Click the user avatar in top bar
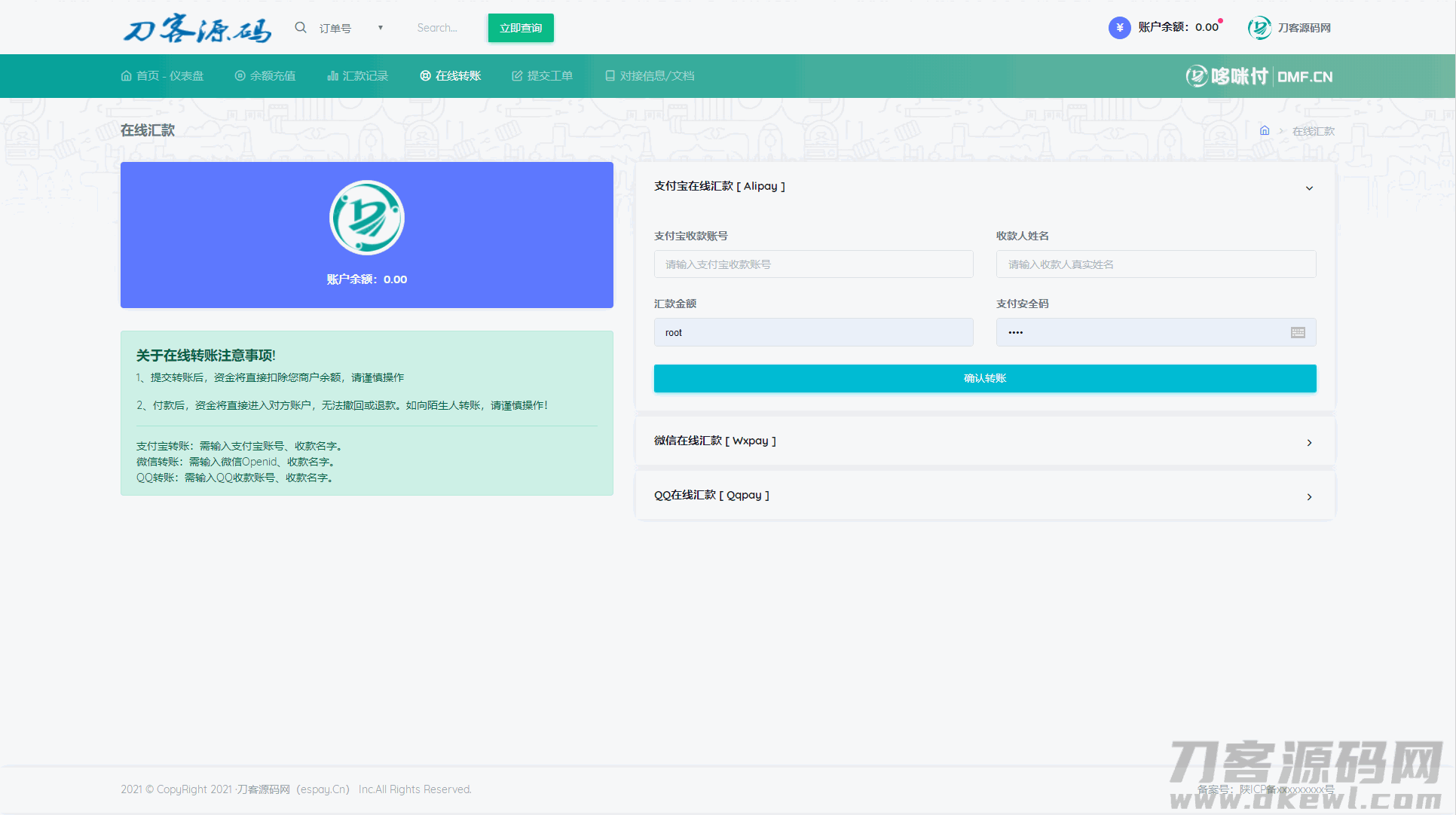 coord(1259,28)
